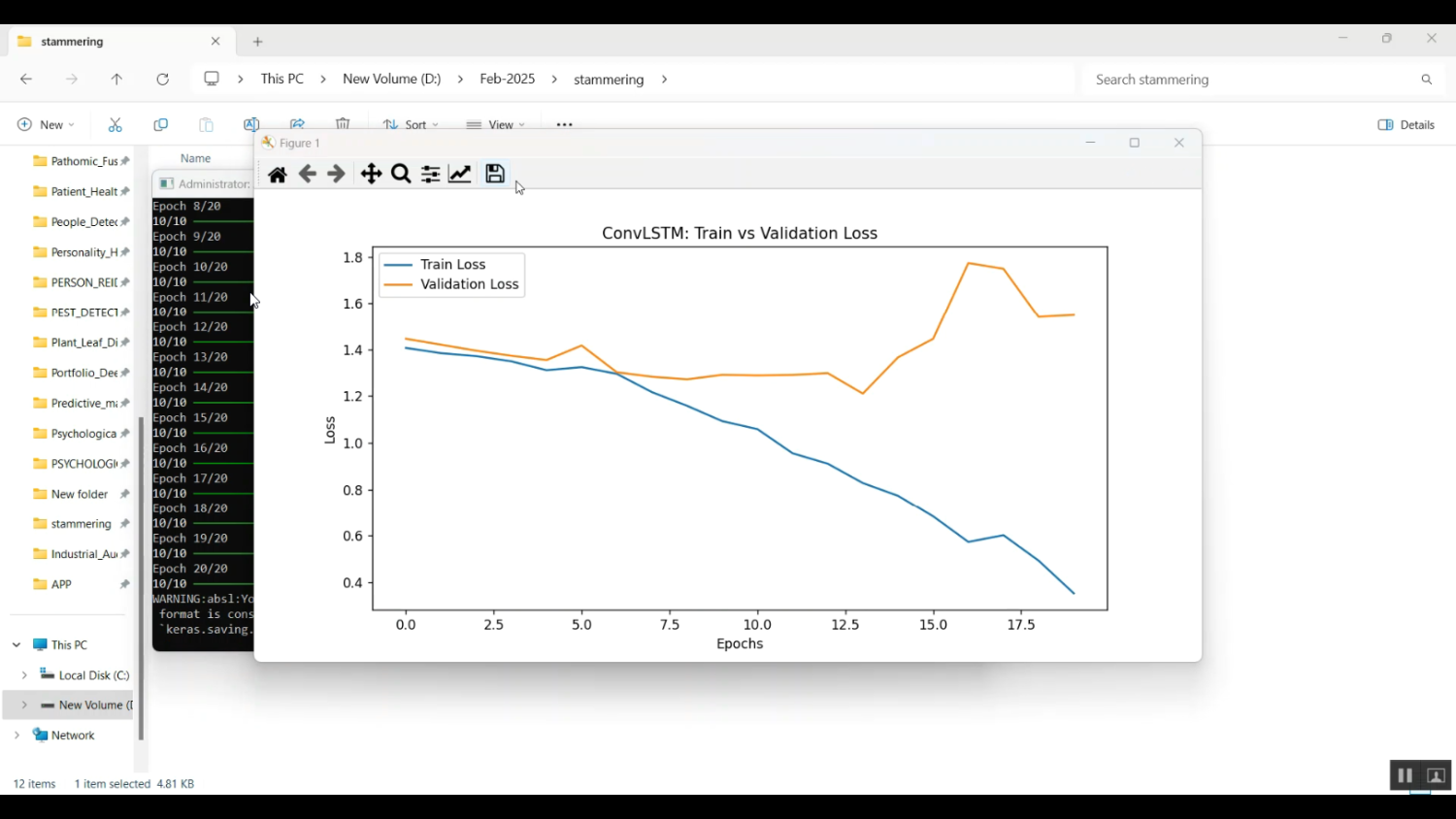Screen dimensions: 1456x819
Task: Add a new File Explorer tab
Action: tap(258, 42)
